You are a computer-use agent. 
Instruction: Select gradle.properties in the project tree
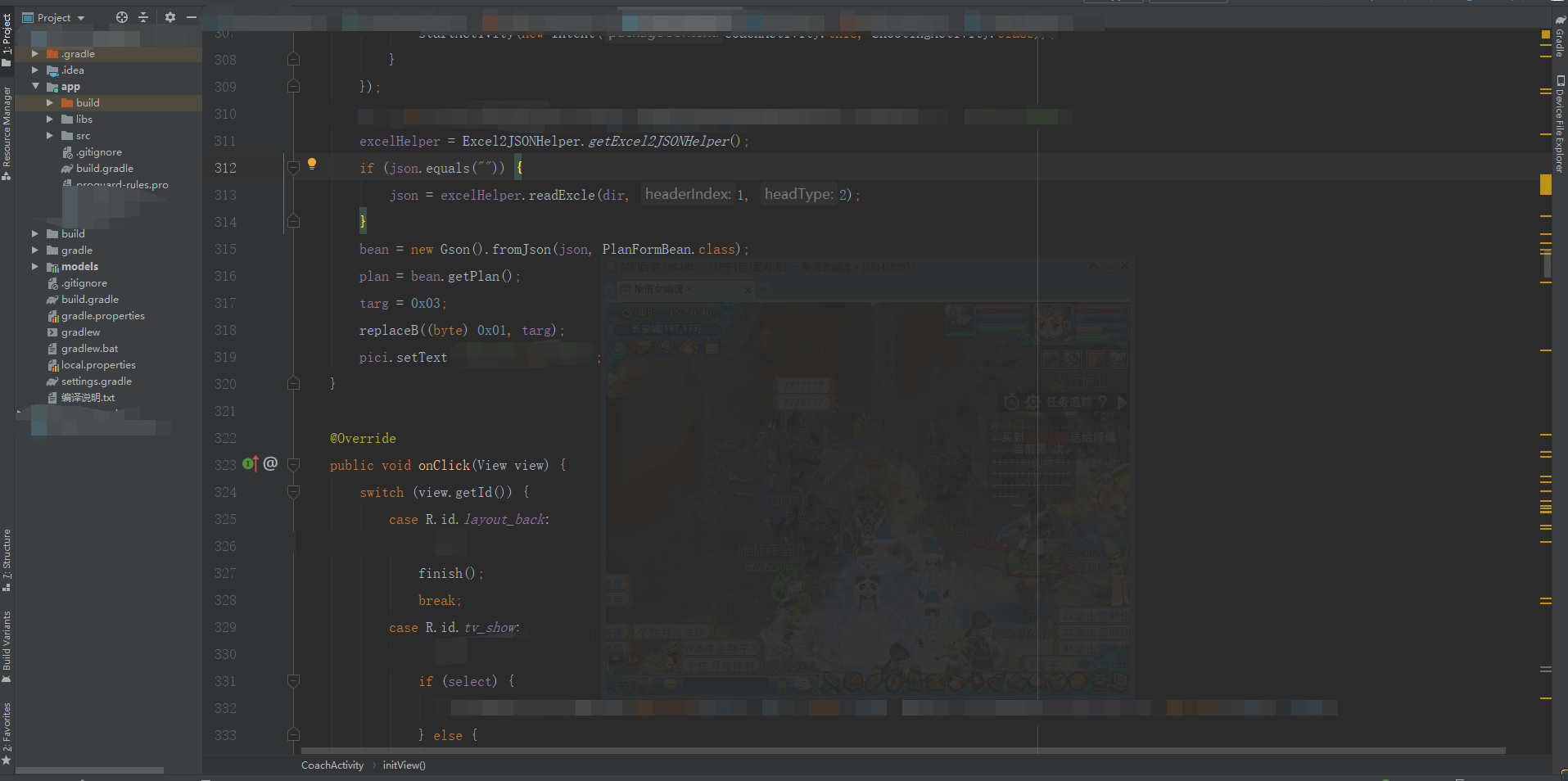[x=102, y=316]
